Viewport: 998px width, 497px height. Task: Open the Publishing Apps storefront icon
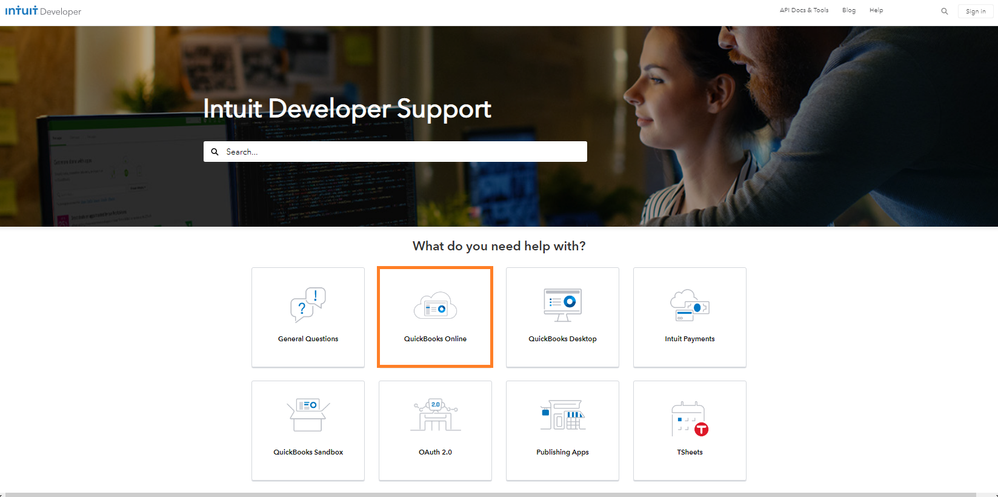point(563,416)
